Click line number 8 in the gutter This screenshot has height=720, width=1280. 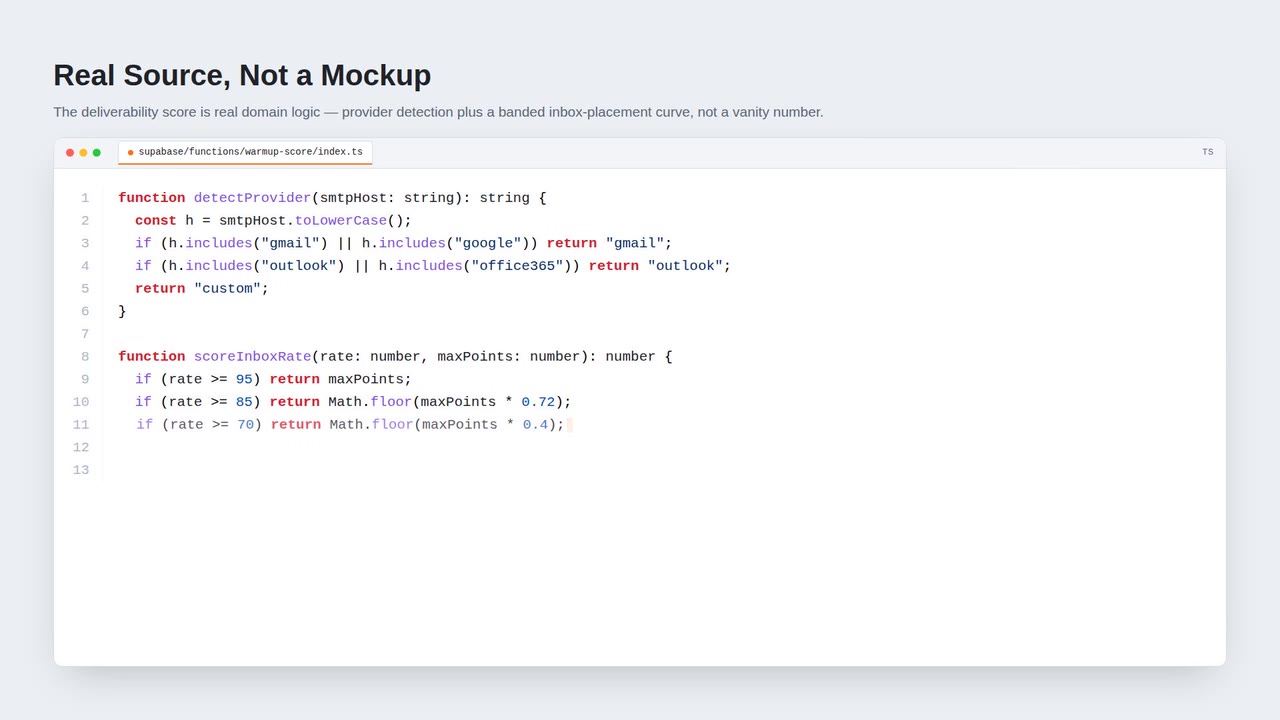pyautogui.click(x=85, y=357)
